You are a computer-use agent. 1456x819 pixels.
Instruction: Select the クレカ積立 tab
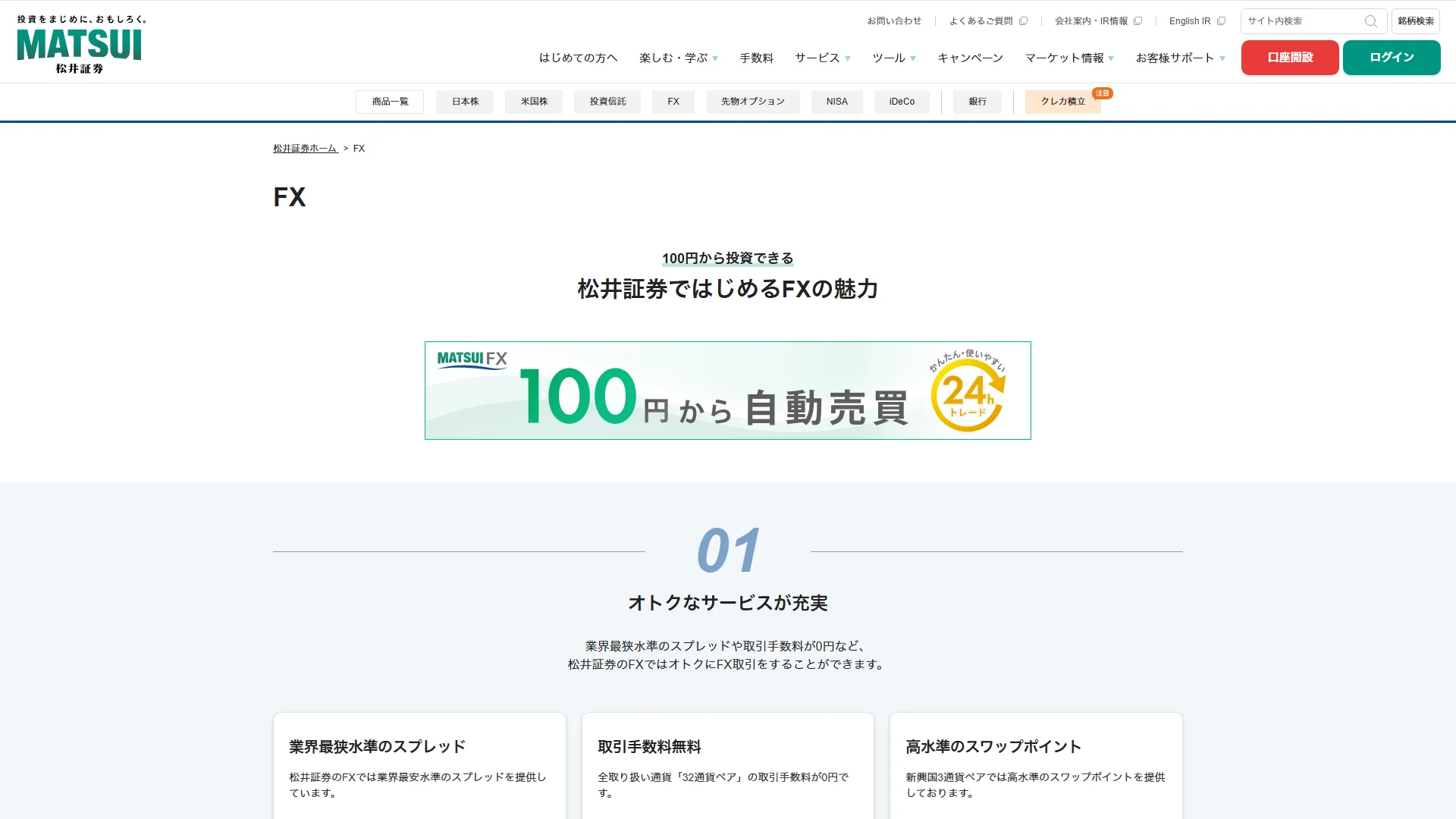pyautogui.click(x=1063, y=102)
